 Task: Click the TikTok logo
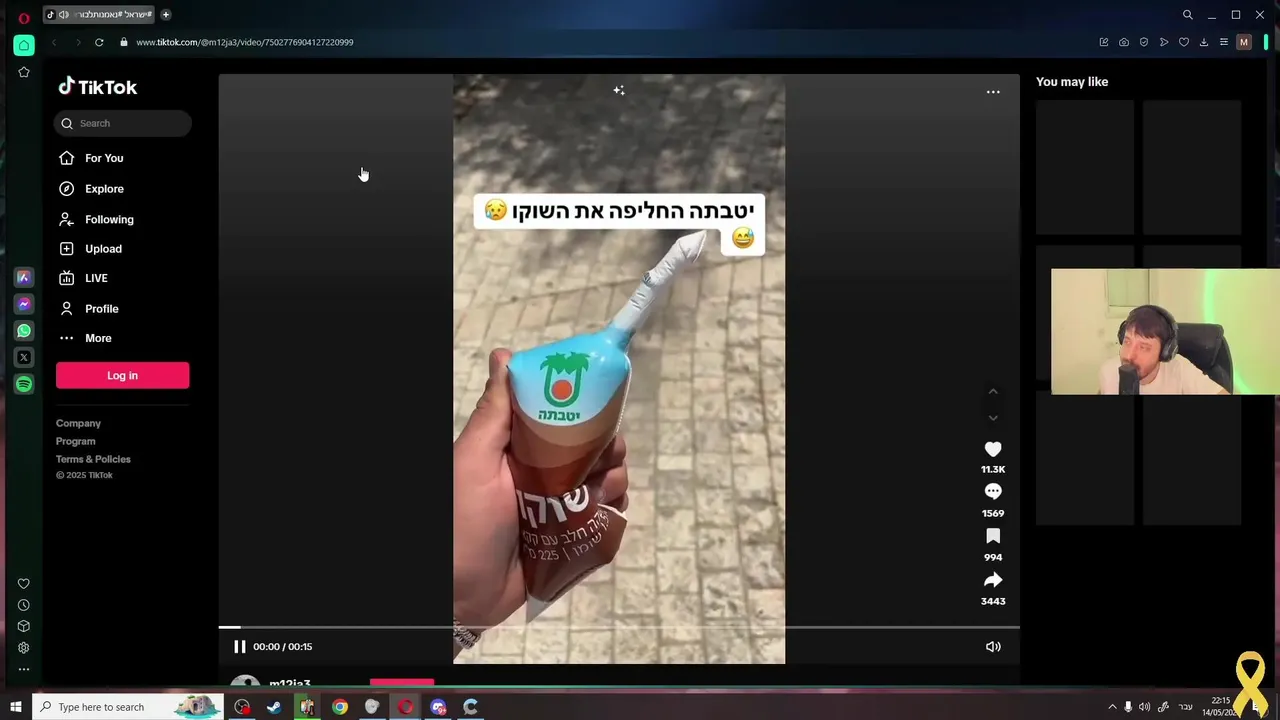click(97, 87)
